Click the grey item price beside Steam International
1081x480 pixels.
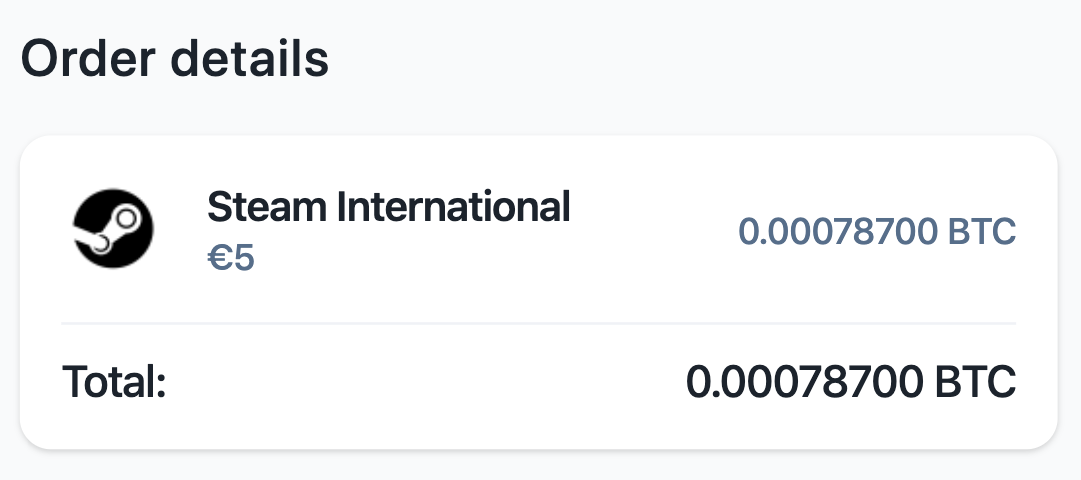876,232
